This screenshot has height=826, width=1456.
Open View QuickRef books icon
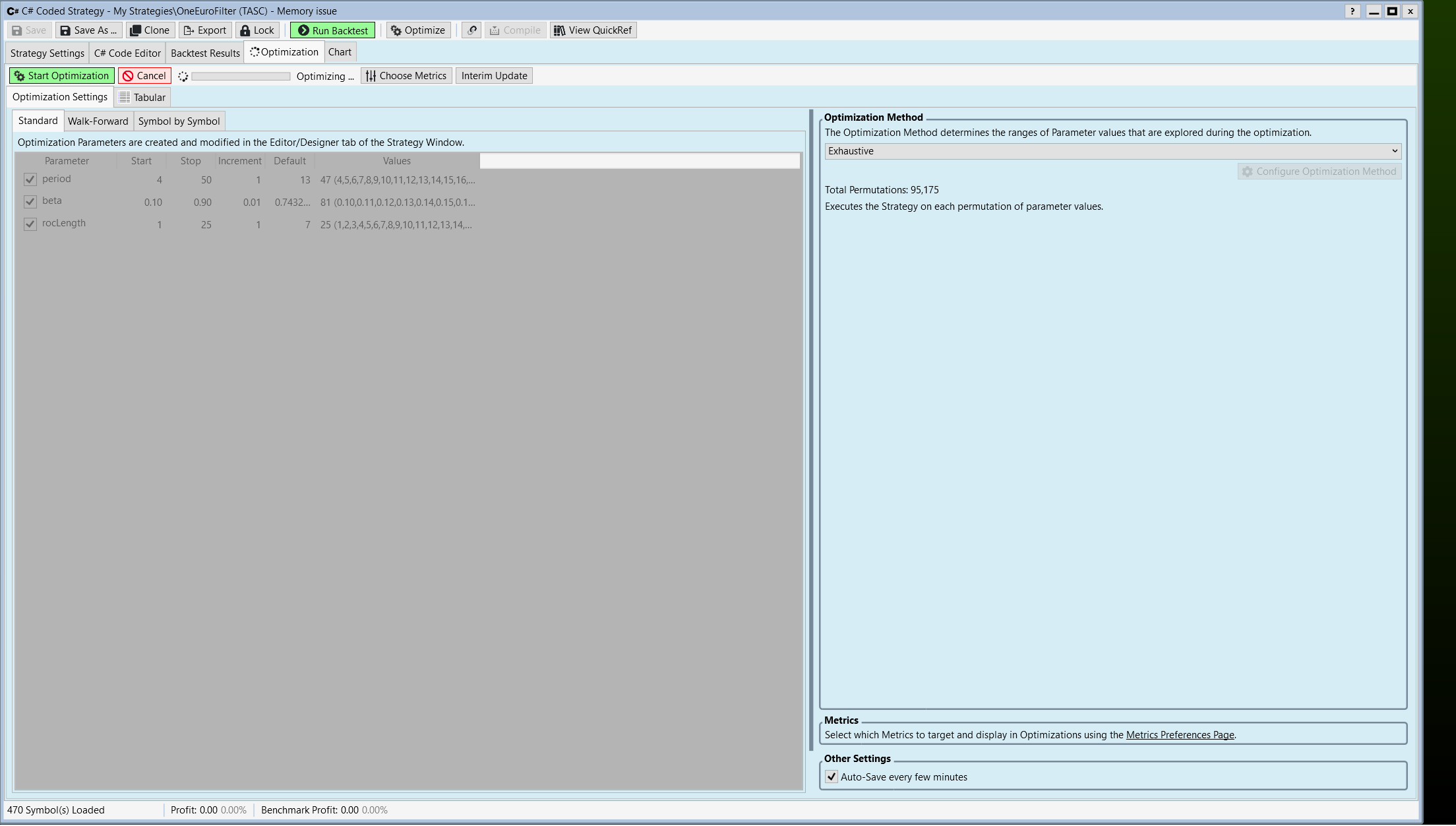tap(559, 30)
